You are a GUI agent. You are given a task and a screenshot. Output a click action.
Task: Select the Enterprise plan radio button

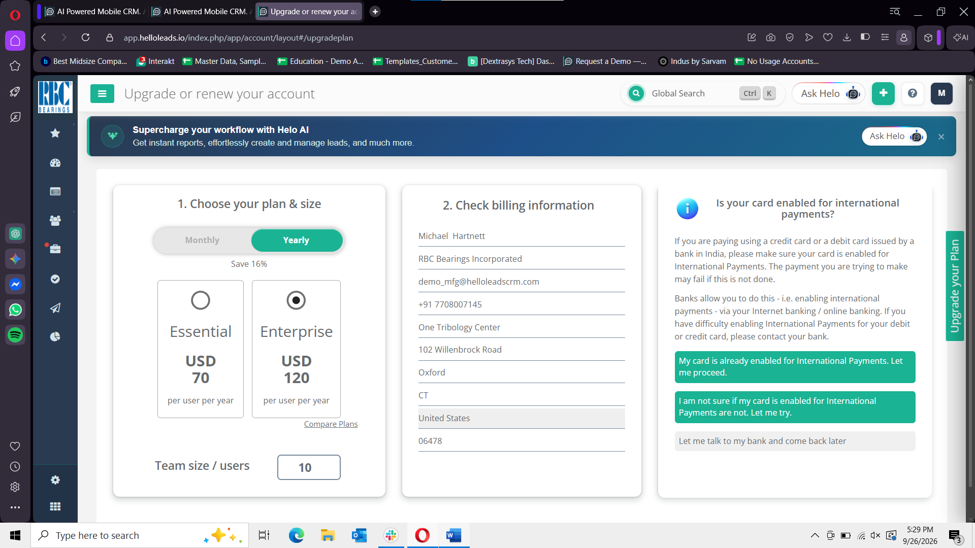(x=296, y=300)
